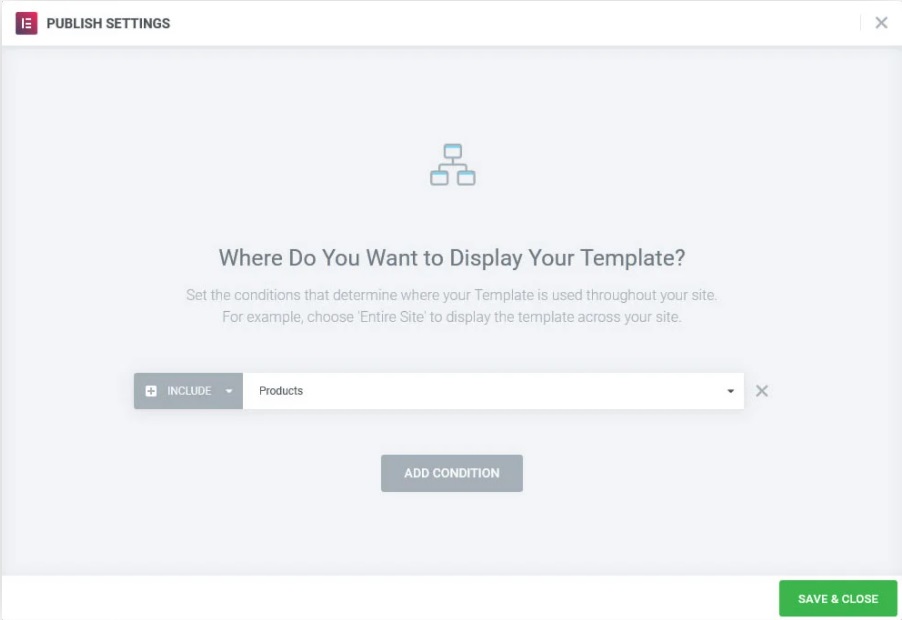
Task: Click the top box of hierarchy icon
Action: click(453, 151)
